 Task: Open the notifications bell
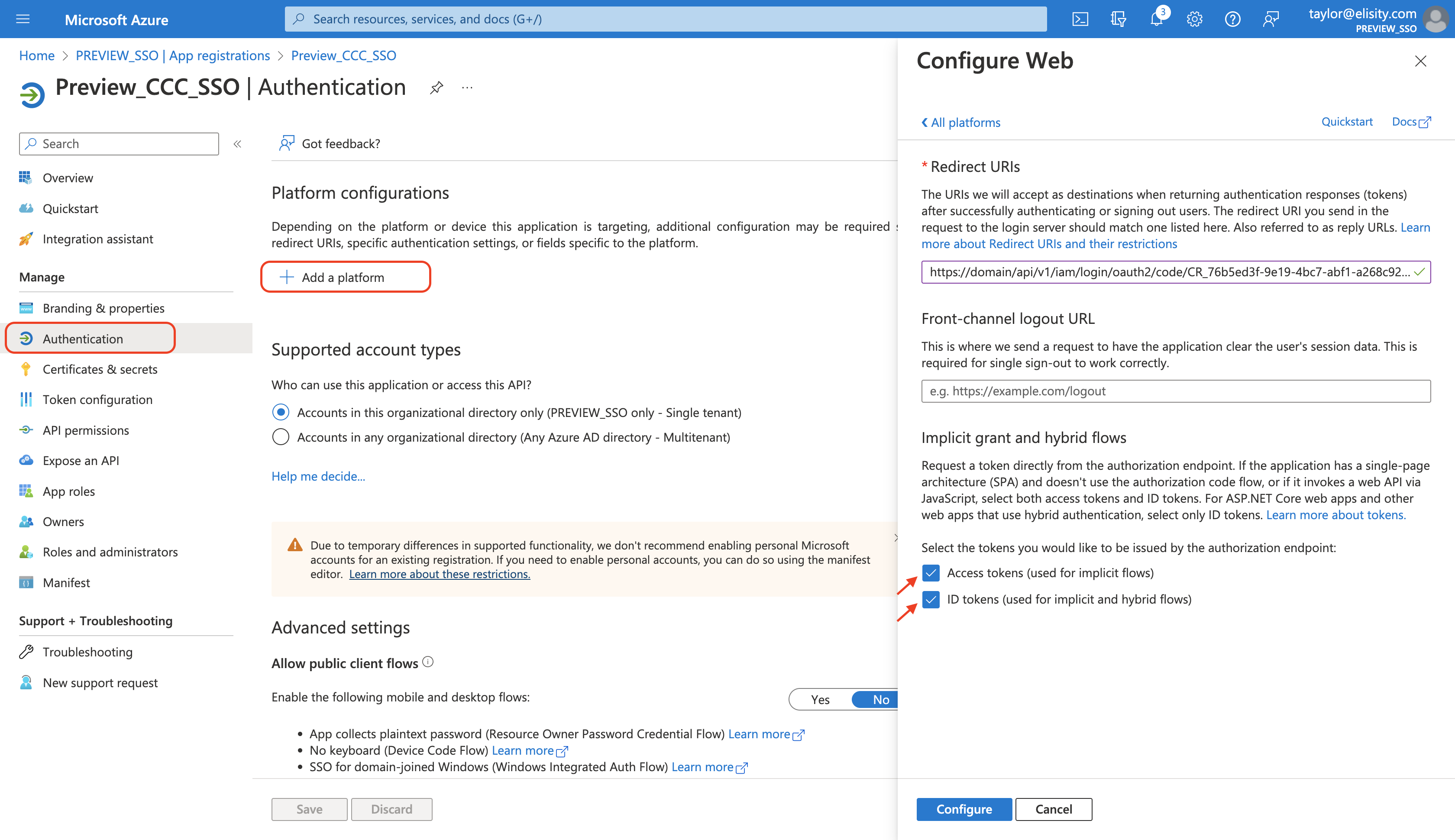coord(1156,19)
